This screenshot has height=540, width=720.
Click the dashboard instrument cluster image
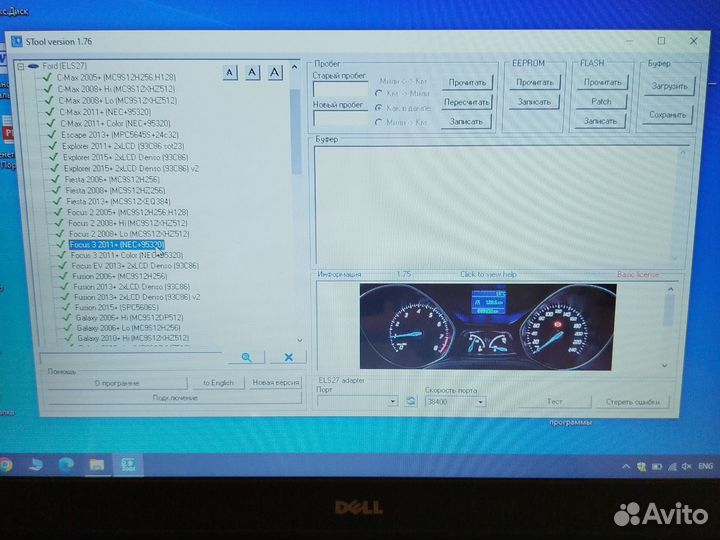[x=487, y=326]
